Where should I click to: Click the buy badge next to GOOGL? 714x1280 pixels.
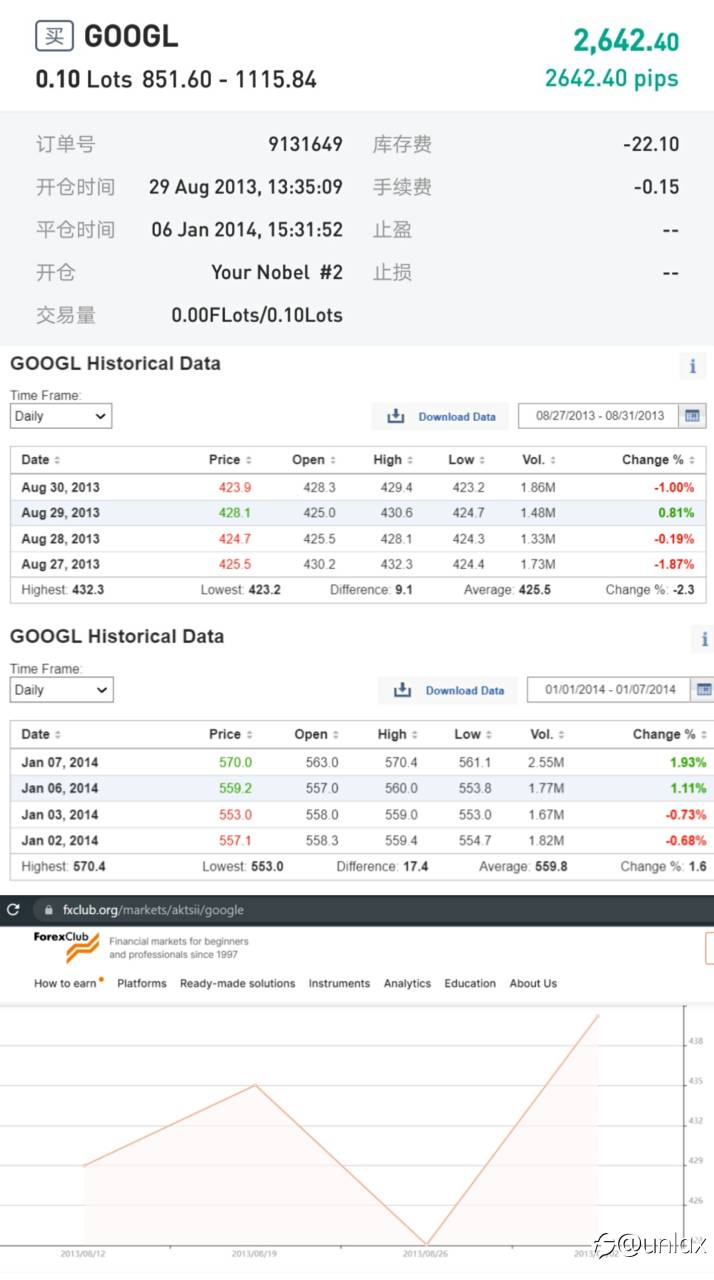54,37
